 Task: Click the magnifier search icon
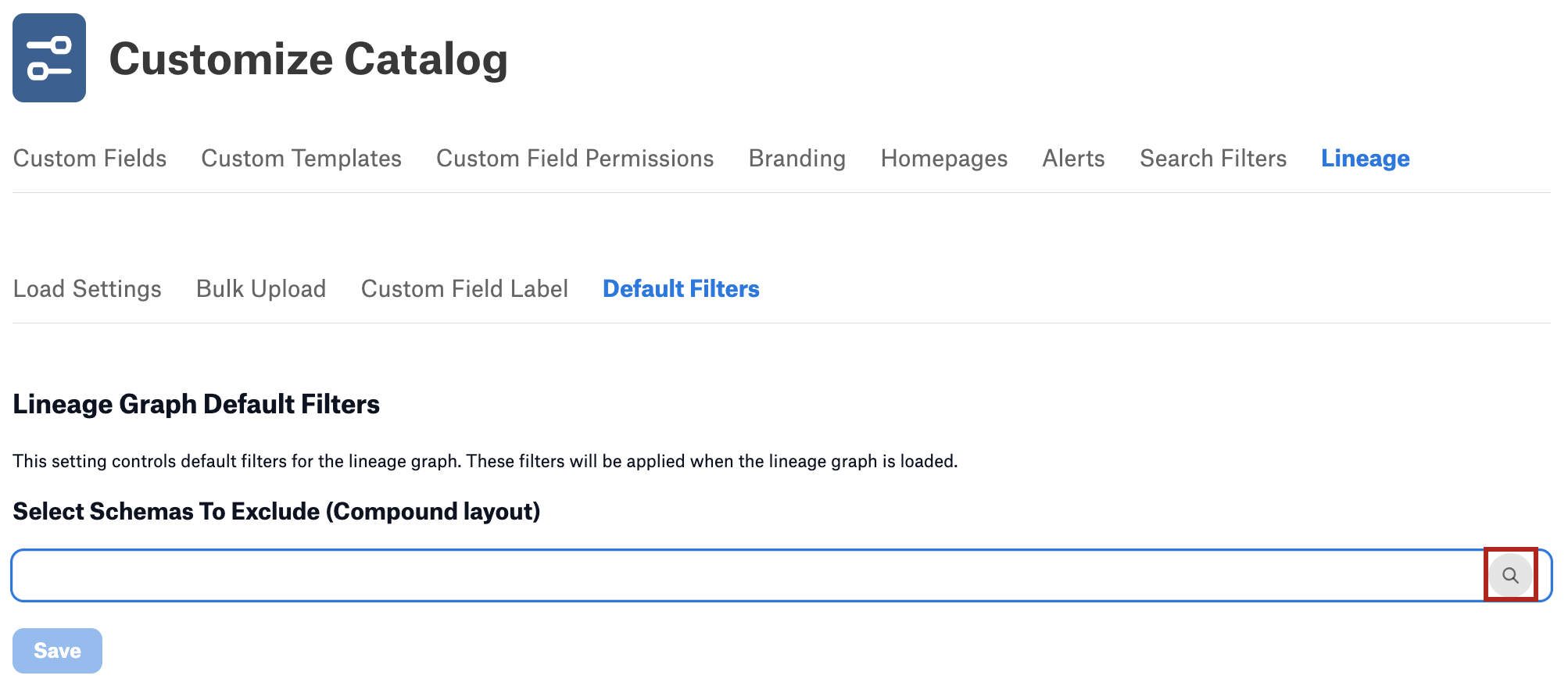pos(1510,576)
